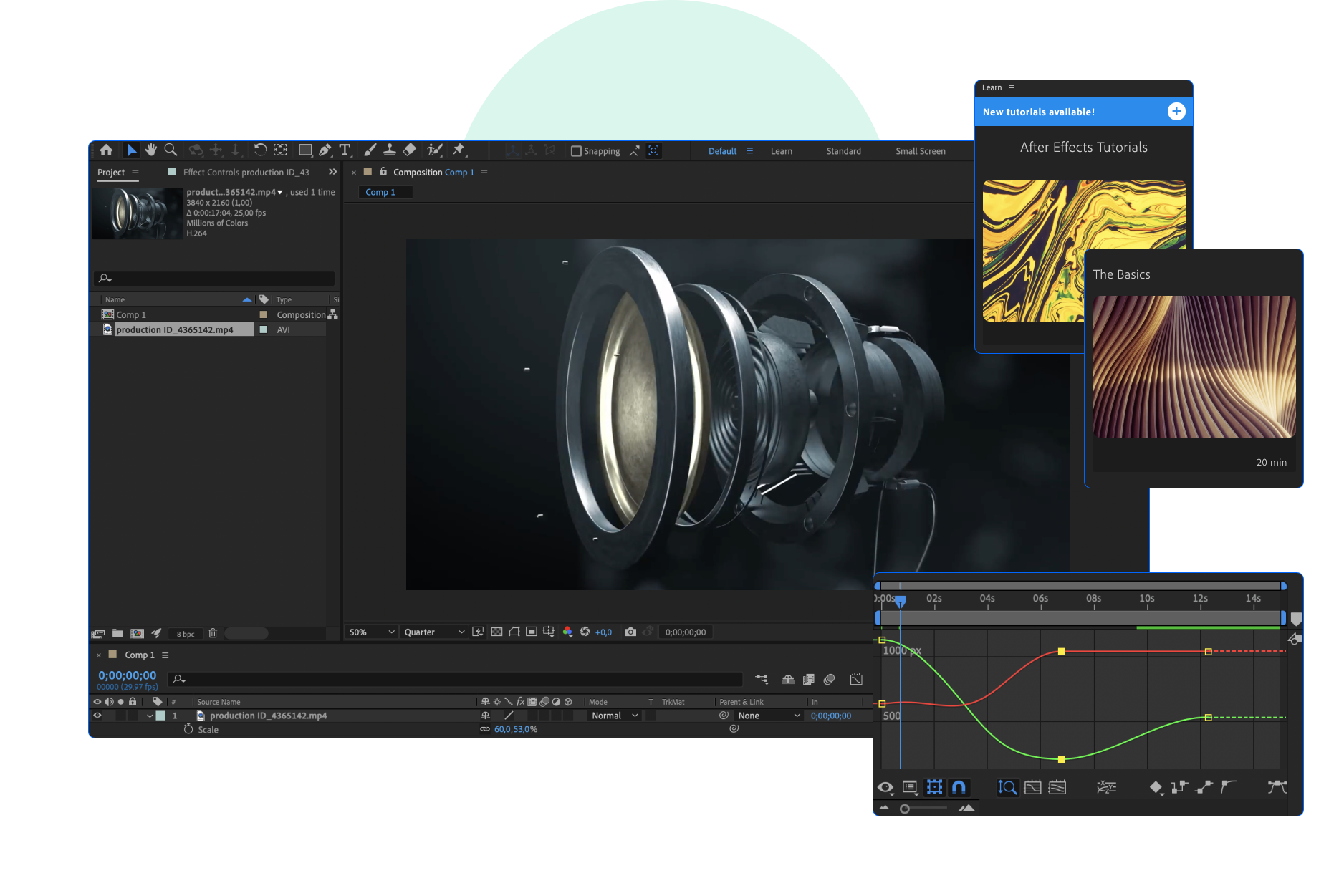Click the Project panel search field

[213, 278]
